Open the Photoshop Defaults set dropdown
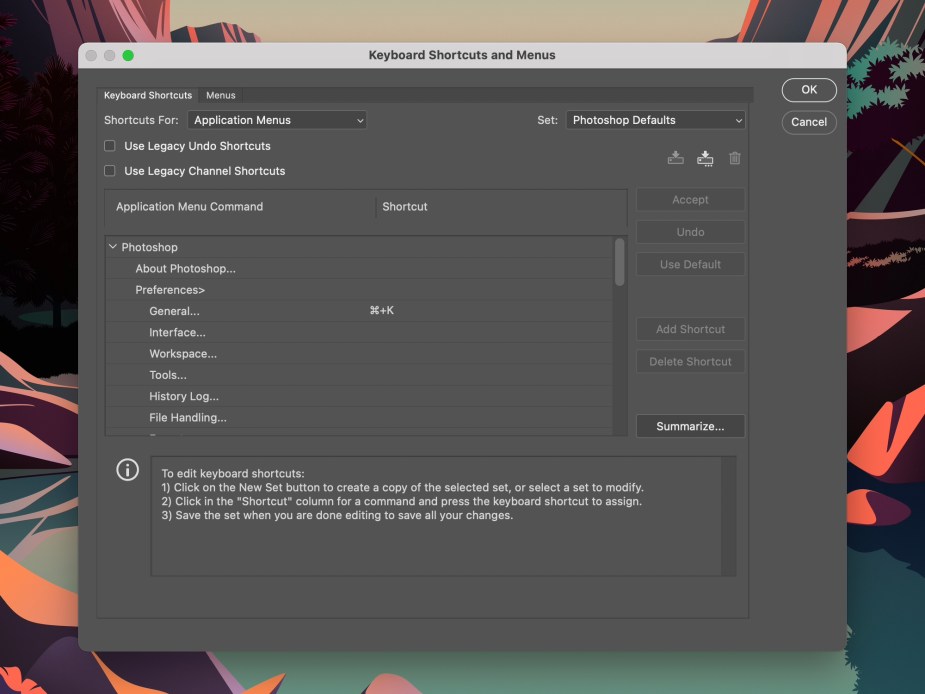Screen dimensions: 925x694 655,119
